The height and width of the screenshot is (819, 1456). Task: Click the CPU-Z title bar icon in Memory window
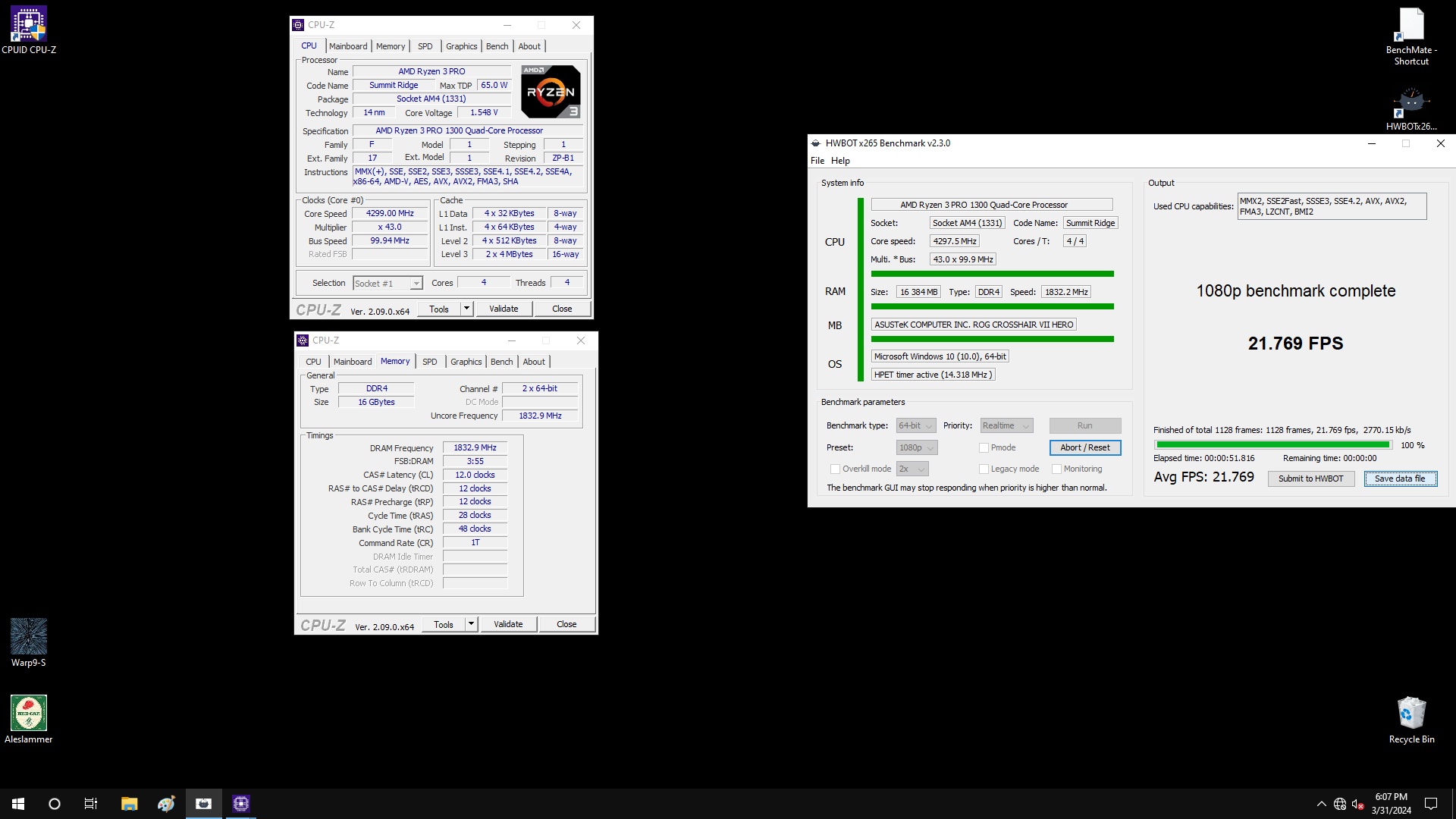(x=303, y=340)
